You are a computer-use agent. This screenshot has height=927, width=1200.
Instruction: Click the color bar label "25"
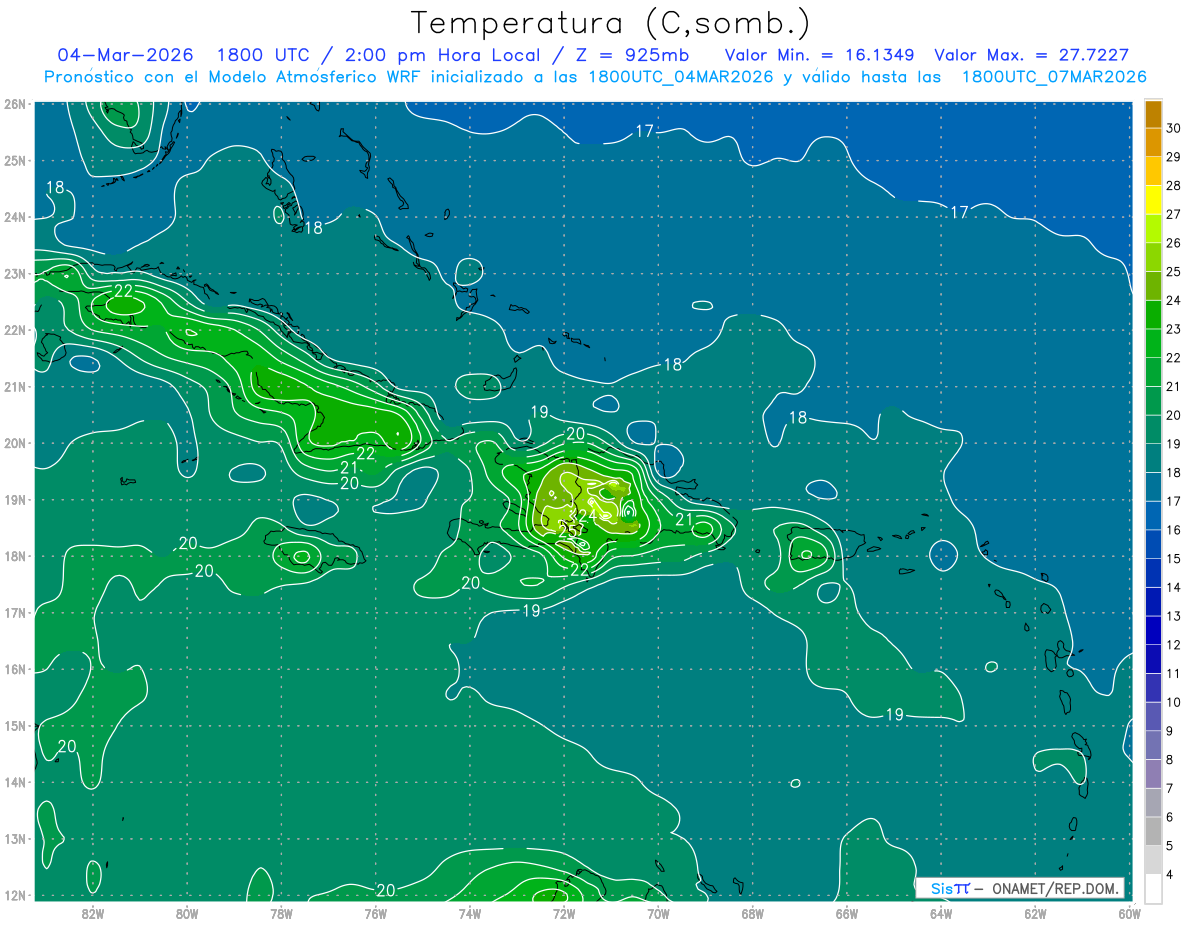[1174, 271]
